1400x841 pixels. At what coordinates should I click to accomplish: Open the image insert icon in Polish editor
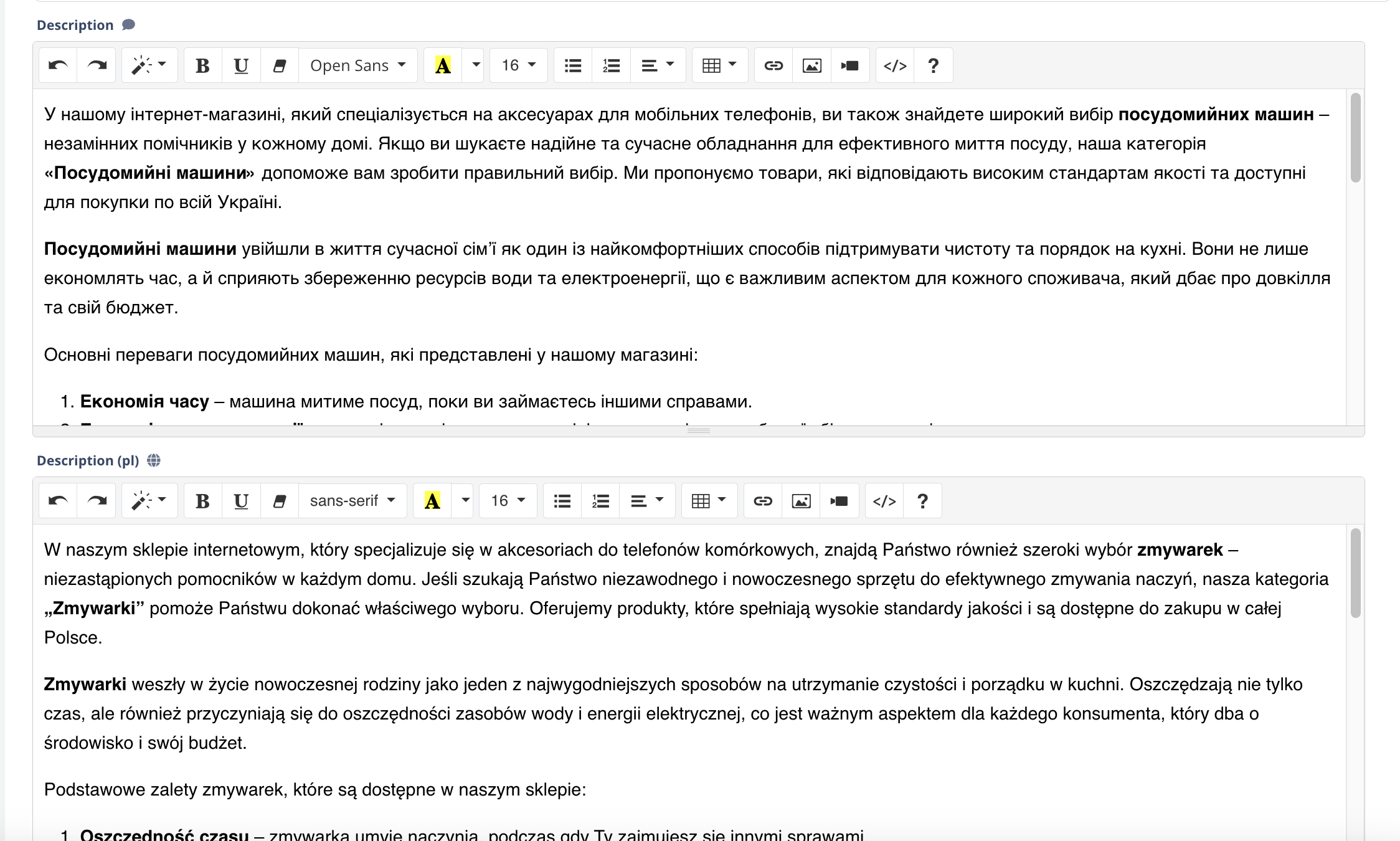click(802, 500)
